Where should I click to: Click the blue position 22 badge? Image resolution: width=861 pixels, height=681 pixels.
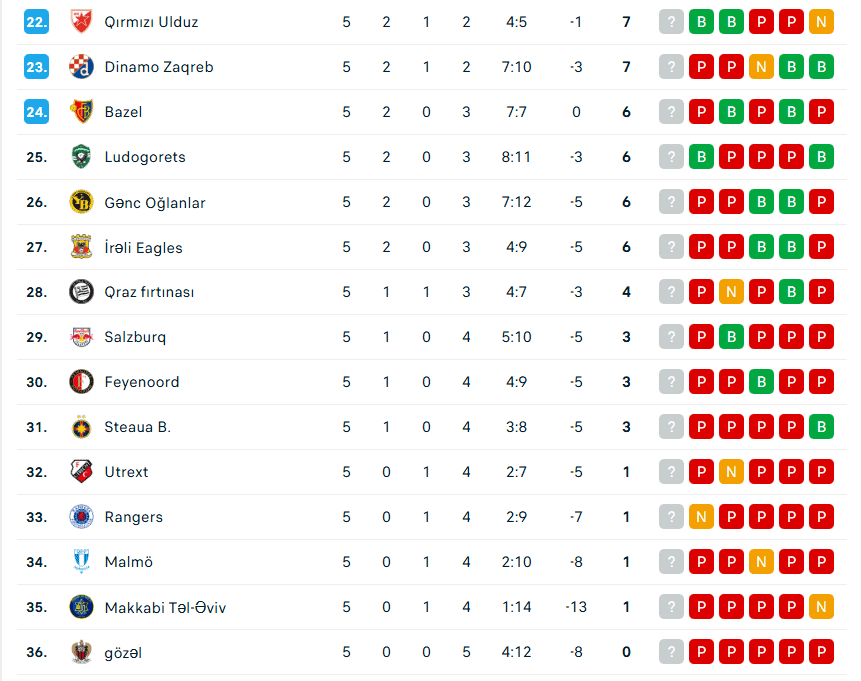pyautogui.click(x=37, y=22)
